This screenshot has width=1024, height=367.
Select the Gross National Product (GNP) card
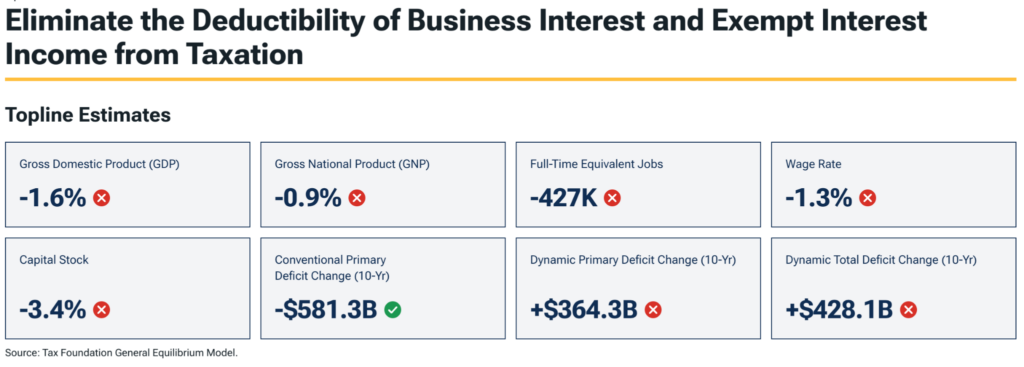(x=383, y=184)
